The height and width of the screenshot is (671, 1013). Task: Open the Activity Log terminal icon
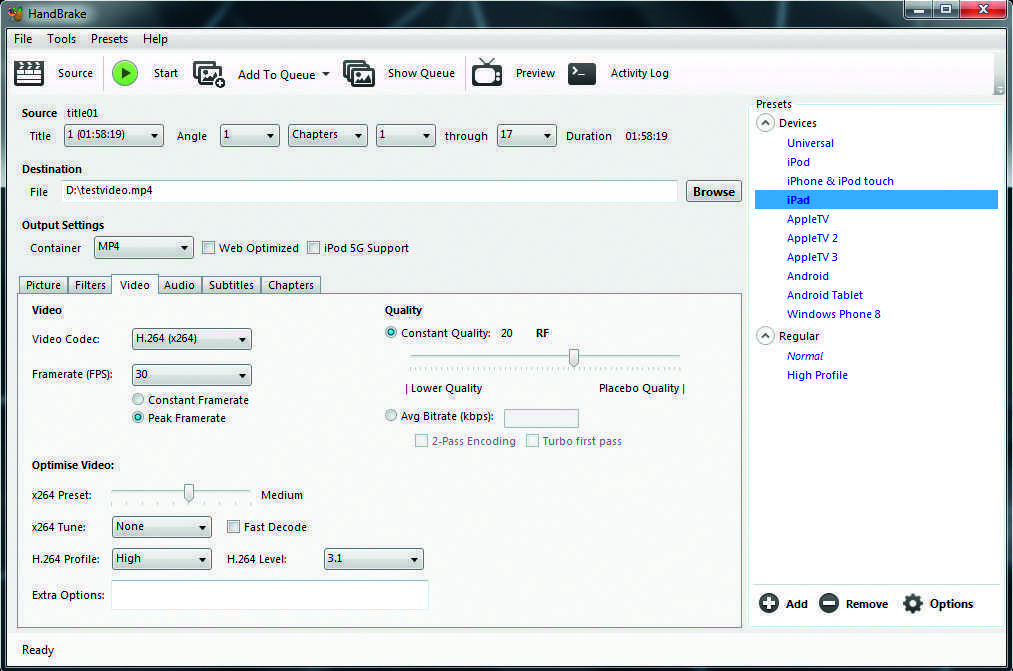(582, 73)
